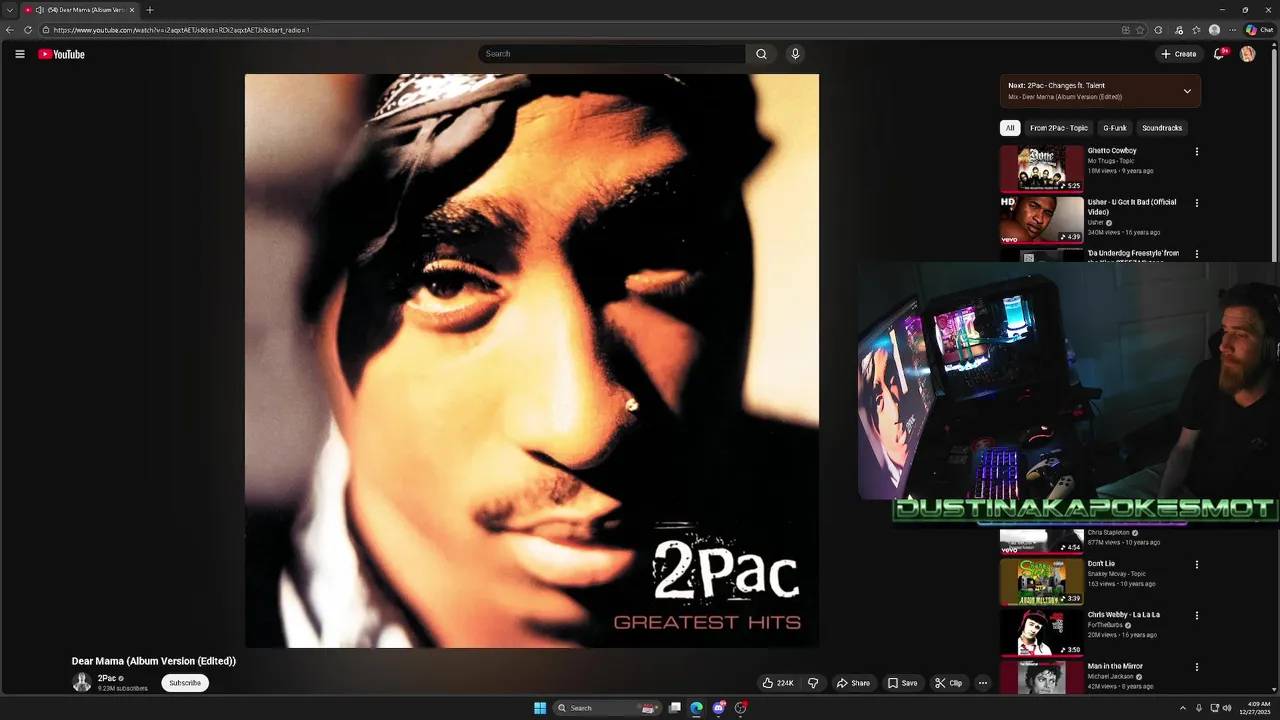
Task: Dislike the video with thumbs down
Action: click(813, 683)
